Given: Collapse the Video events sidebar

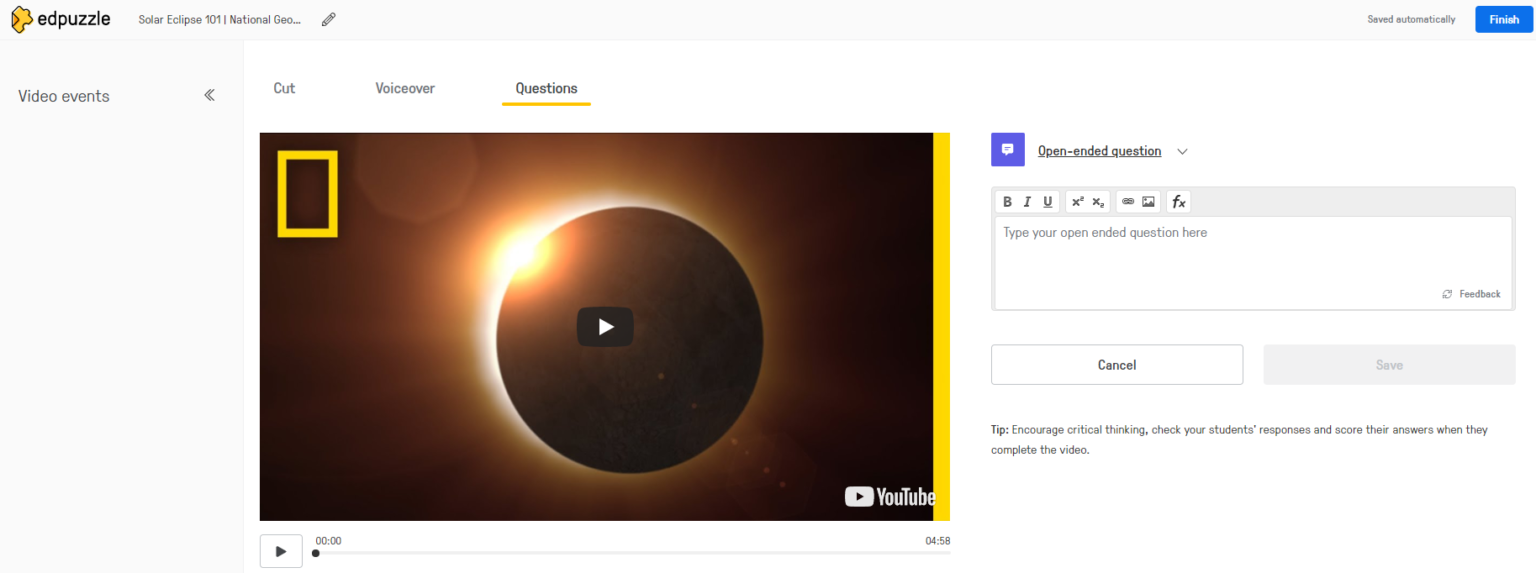Looking at the screenshot, I should point(209,96).
